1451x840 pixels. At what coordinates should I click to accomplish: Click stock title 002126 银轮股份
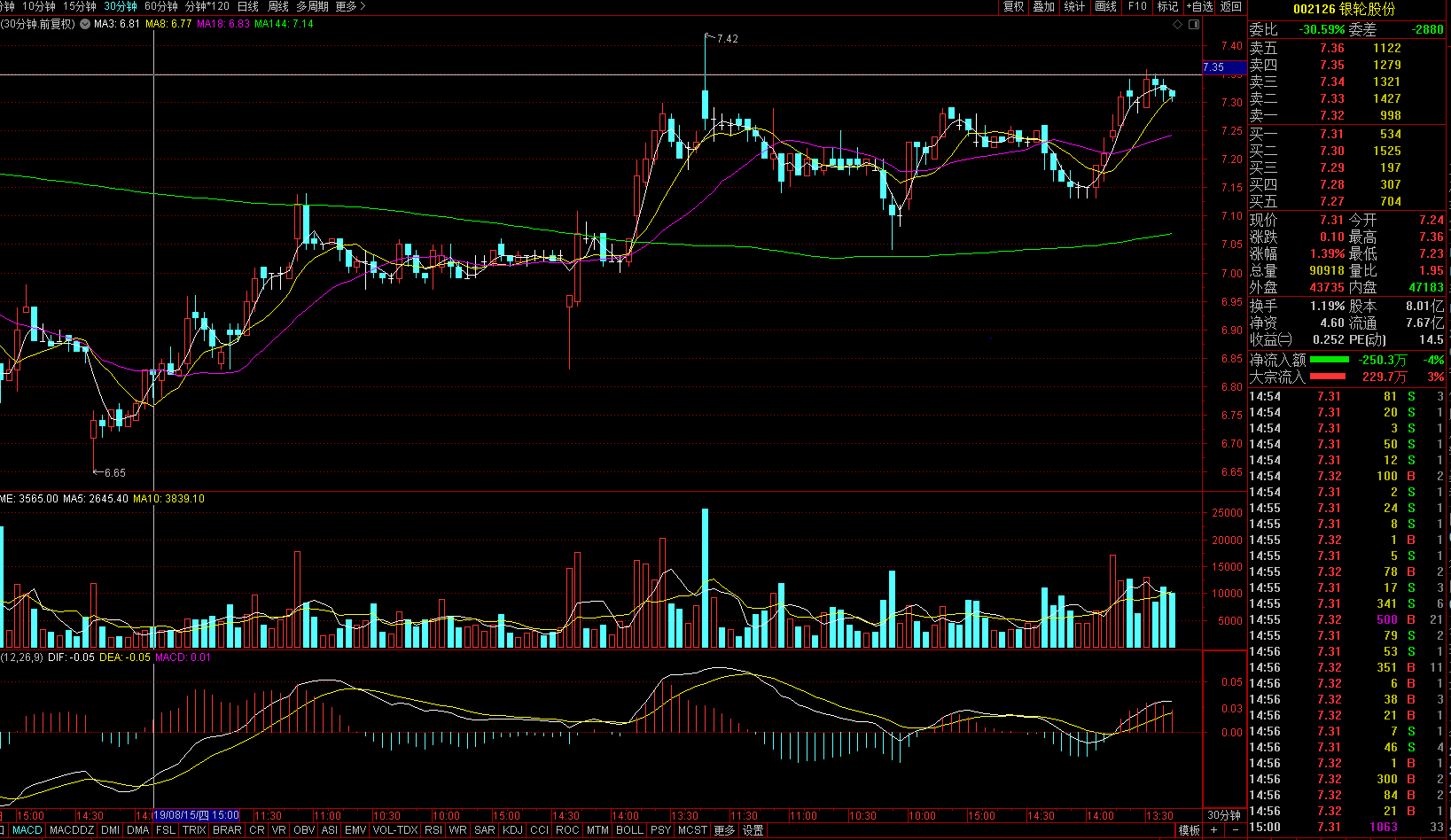pos(1344,9)
